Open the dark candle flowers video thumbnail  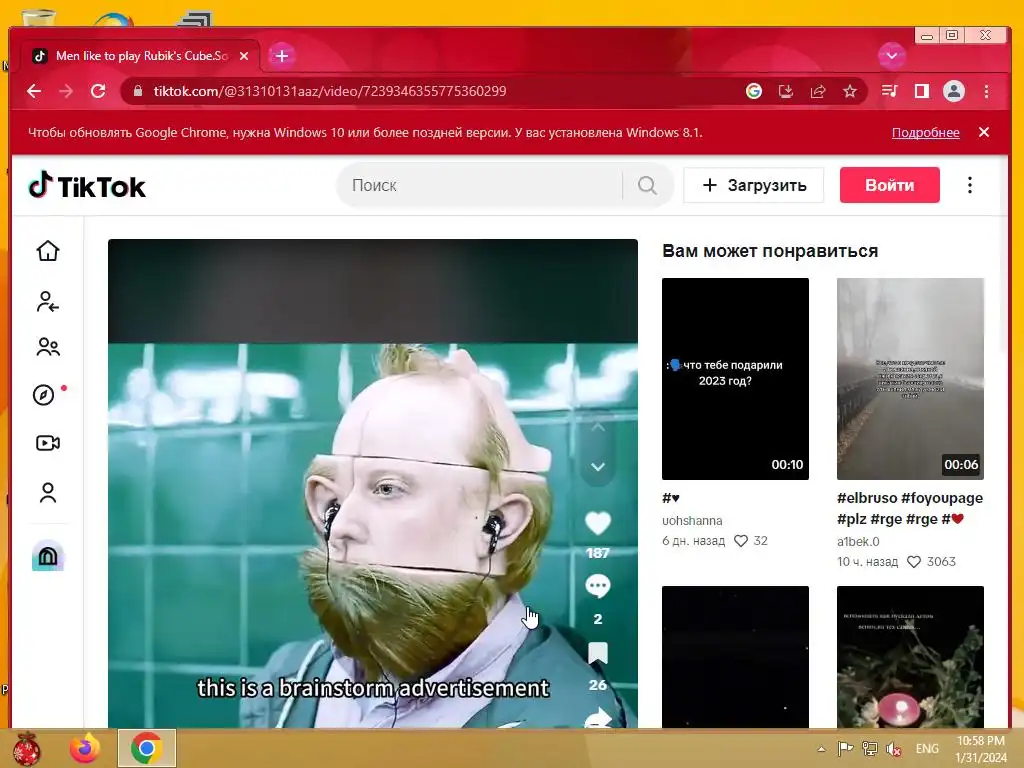(910, 657)
